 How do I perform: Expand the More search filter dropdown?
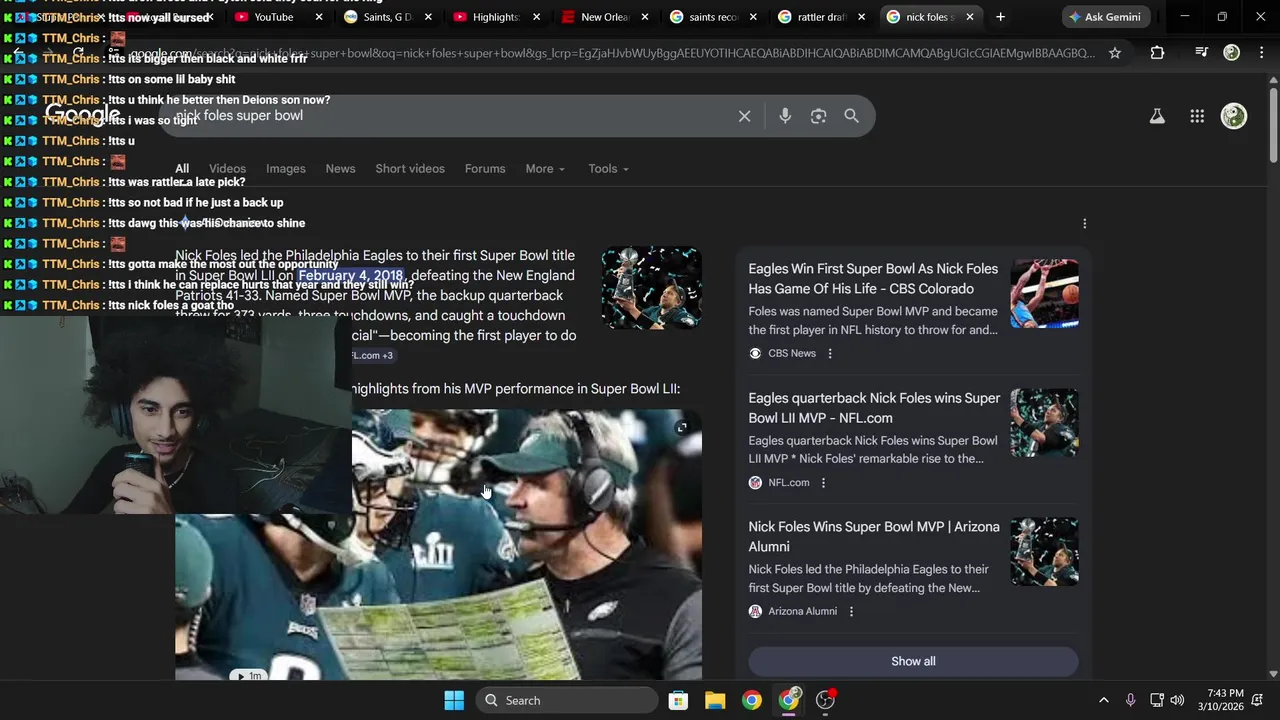(545, 168)
